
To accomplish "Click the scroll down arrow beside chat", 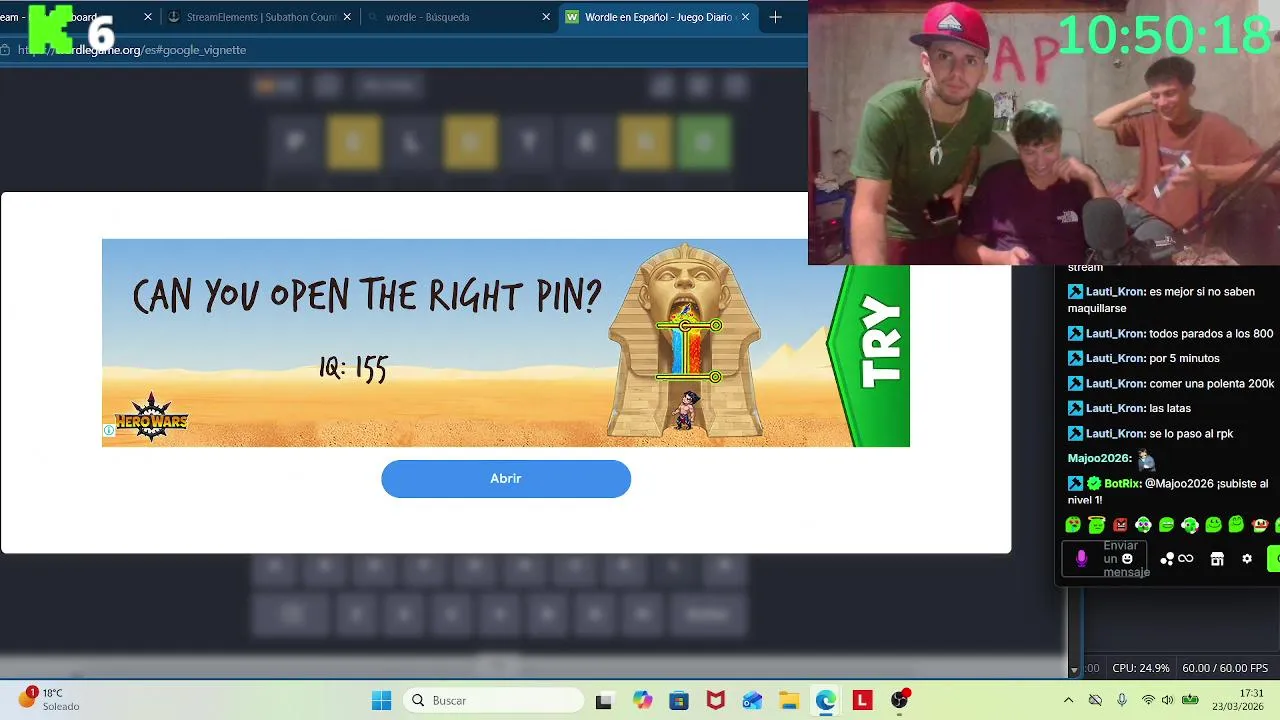I will click(x=1074, y=670).
